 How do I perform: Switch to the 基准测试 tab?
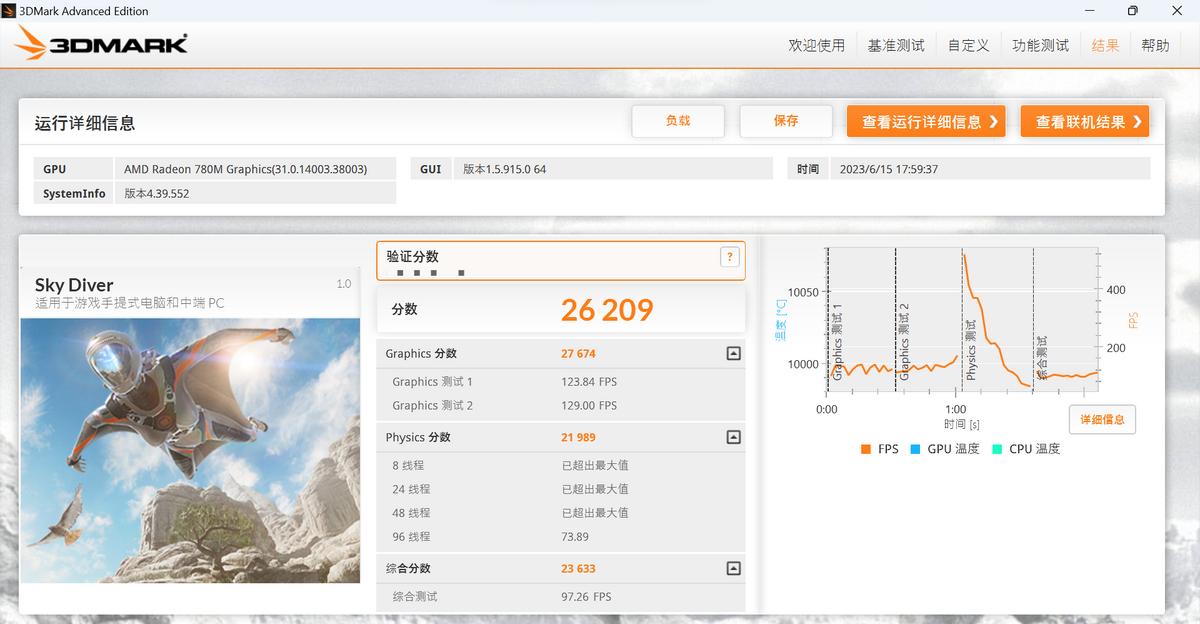tap(896, 45)
